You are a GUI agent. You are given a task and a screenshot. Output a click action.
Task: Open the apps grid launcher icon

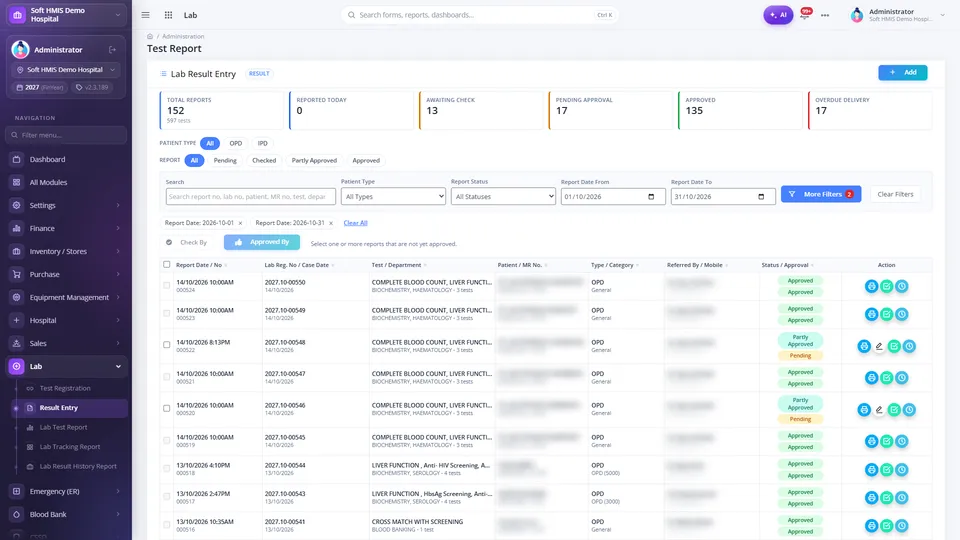coord(168,15)
